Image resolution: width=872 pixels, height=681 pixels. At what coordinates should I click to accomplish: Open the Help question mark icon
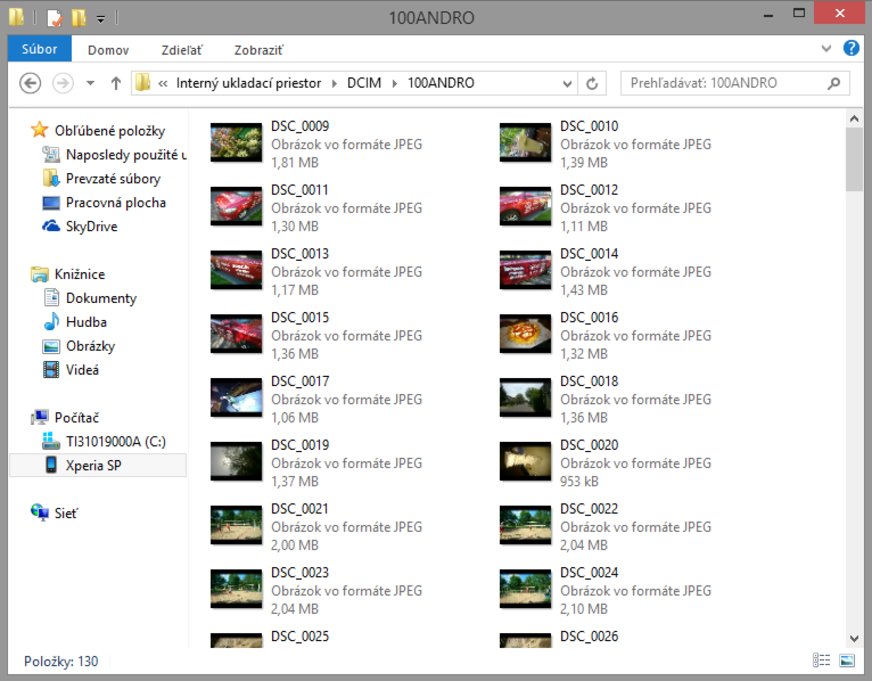click(851, 48)
